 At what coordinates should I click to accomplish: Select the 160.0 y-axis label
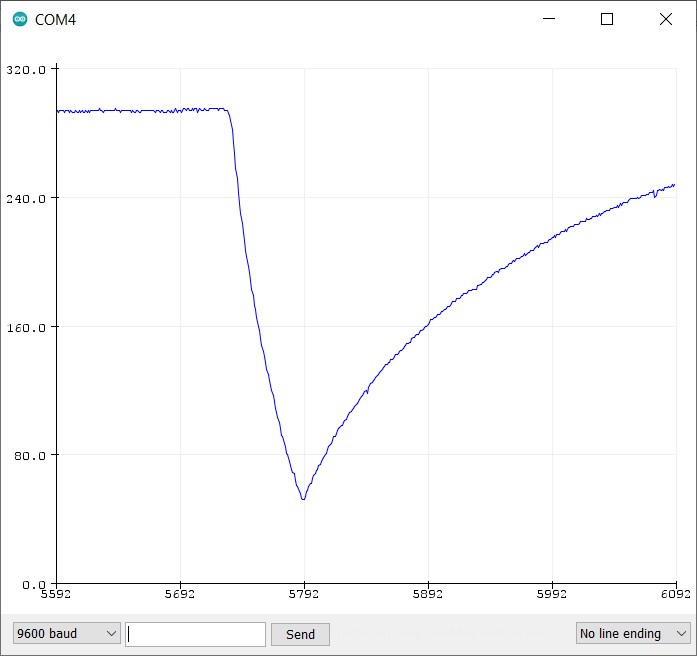coord(26,327)
